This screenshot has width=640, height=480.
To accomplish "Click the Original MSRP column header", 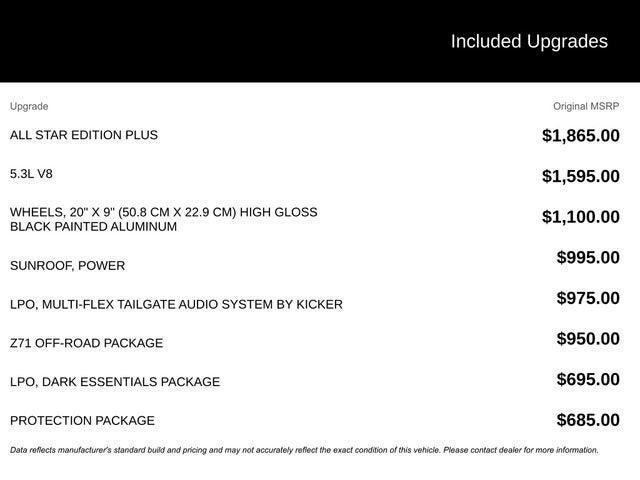I will [x=586, y=106].
